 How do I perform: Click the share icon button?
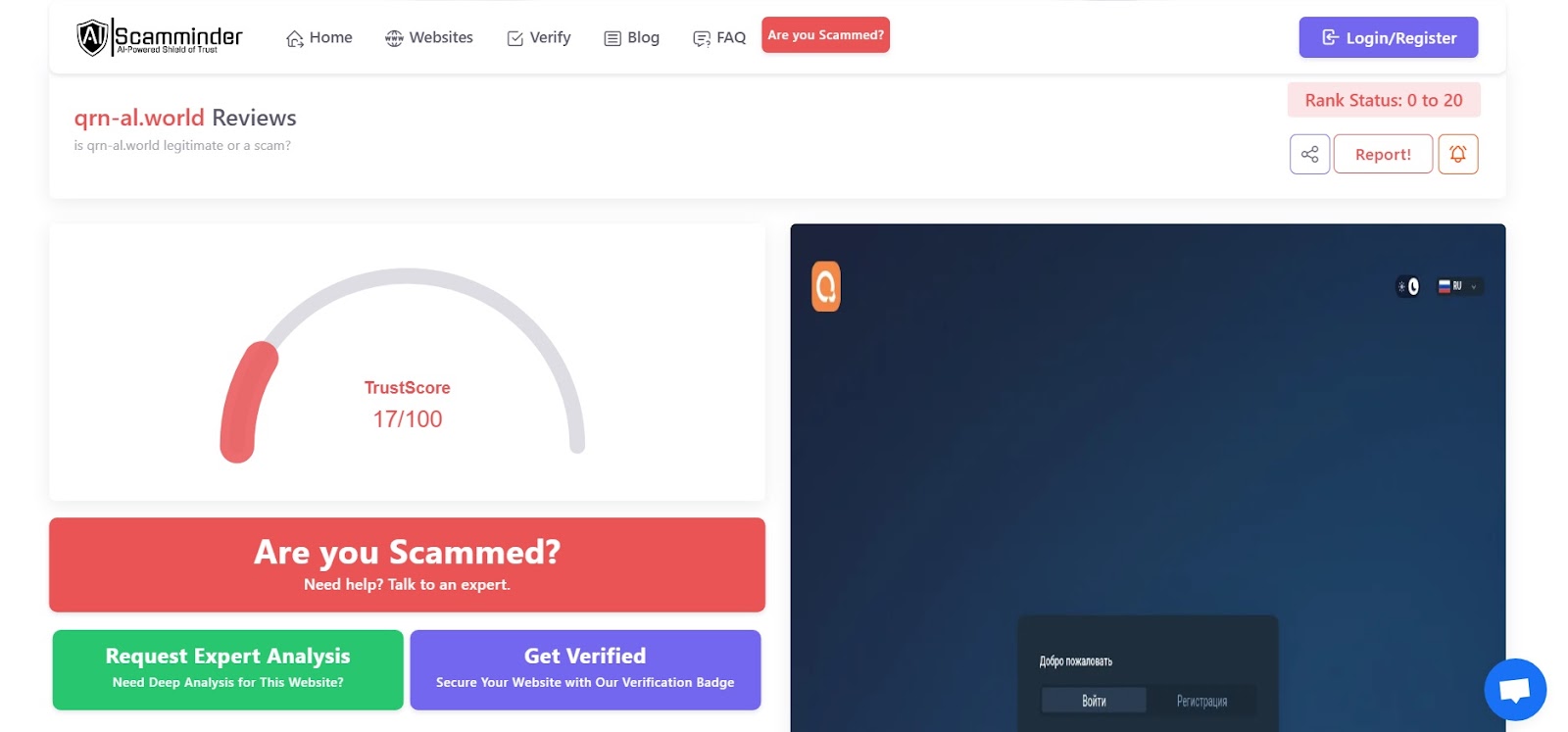[x=1309, y=154]
